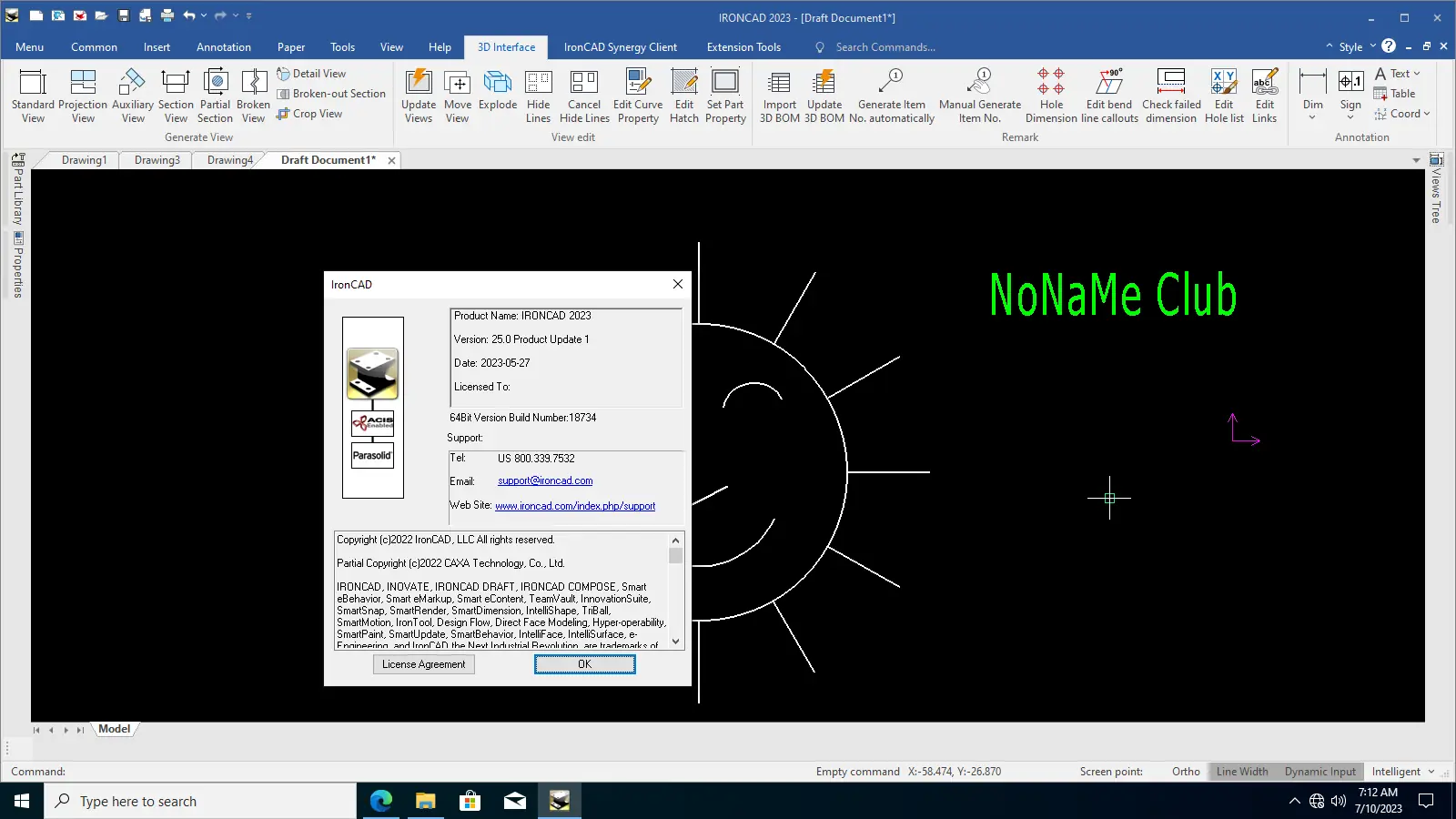Expand the Dim dropdown

(1312, 116)
